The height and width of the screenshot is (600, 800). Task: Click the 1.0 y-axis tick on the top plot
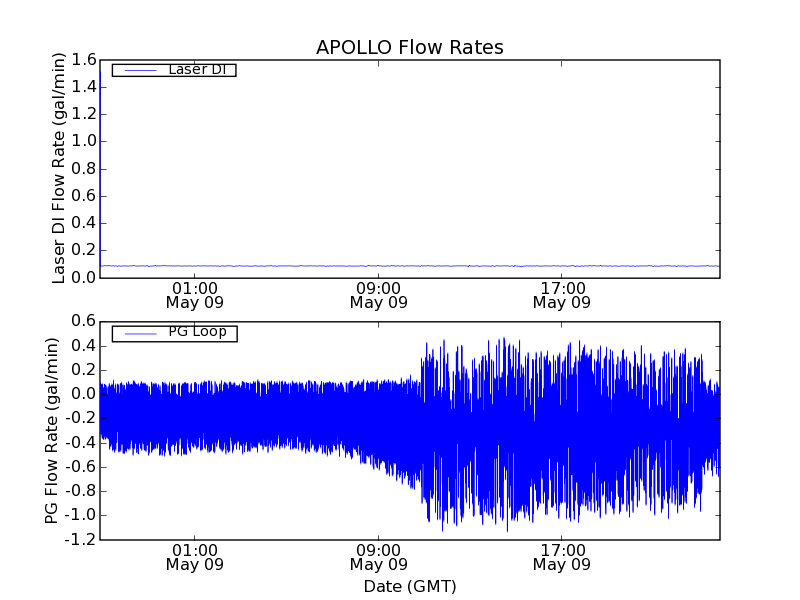pyautogui.click(x=83, y=141)
